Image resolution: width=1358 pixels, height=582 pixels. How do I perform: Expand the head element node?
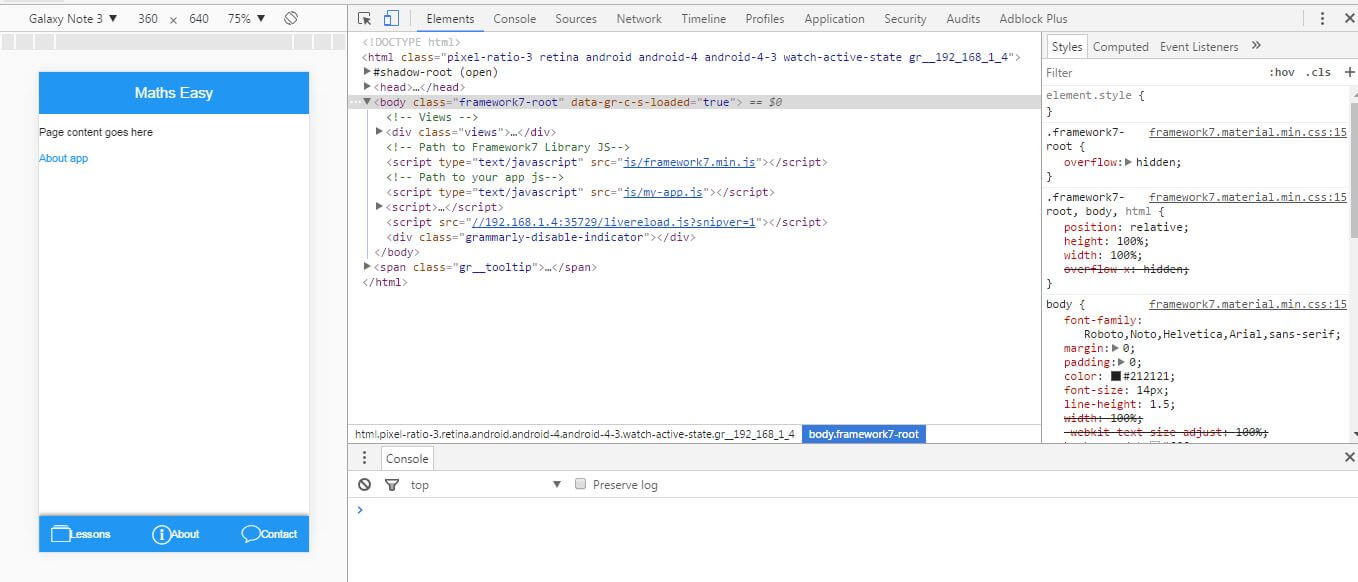[x=367, y=87]
